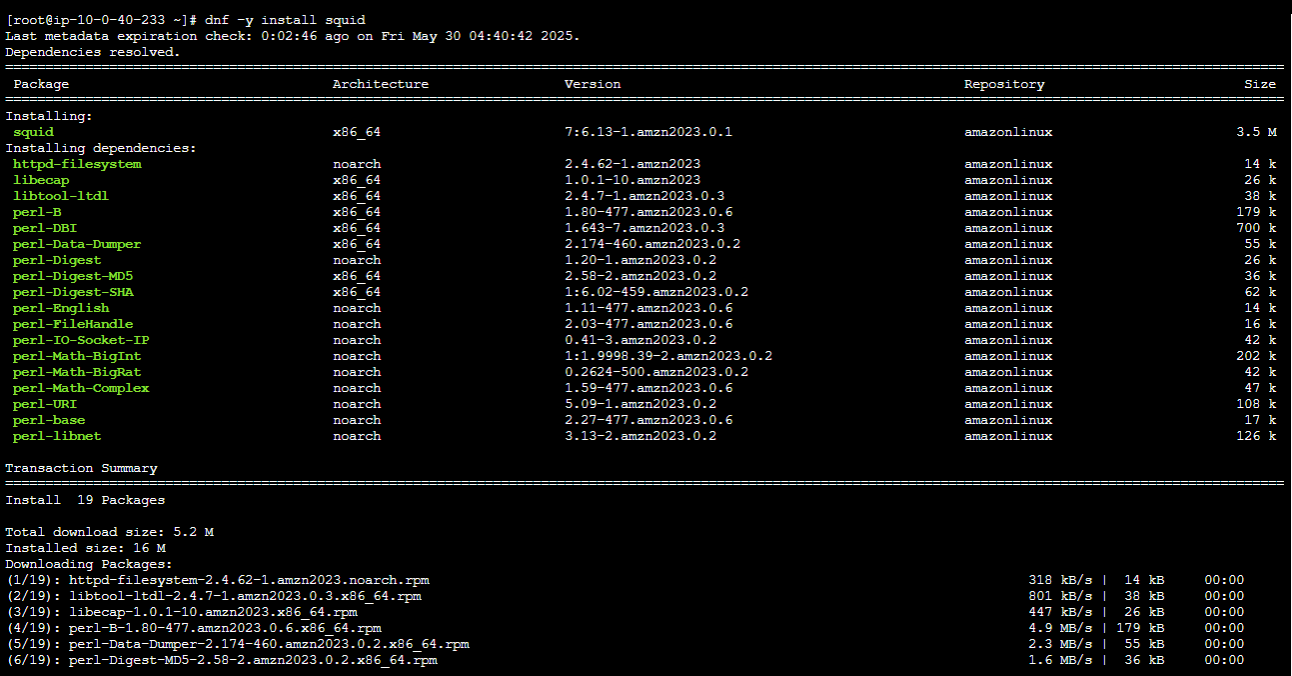Click the httpd-filesystem package name in the dependencies list
1292x676 pixels.
pos(77,164)
